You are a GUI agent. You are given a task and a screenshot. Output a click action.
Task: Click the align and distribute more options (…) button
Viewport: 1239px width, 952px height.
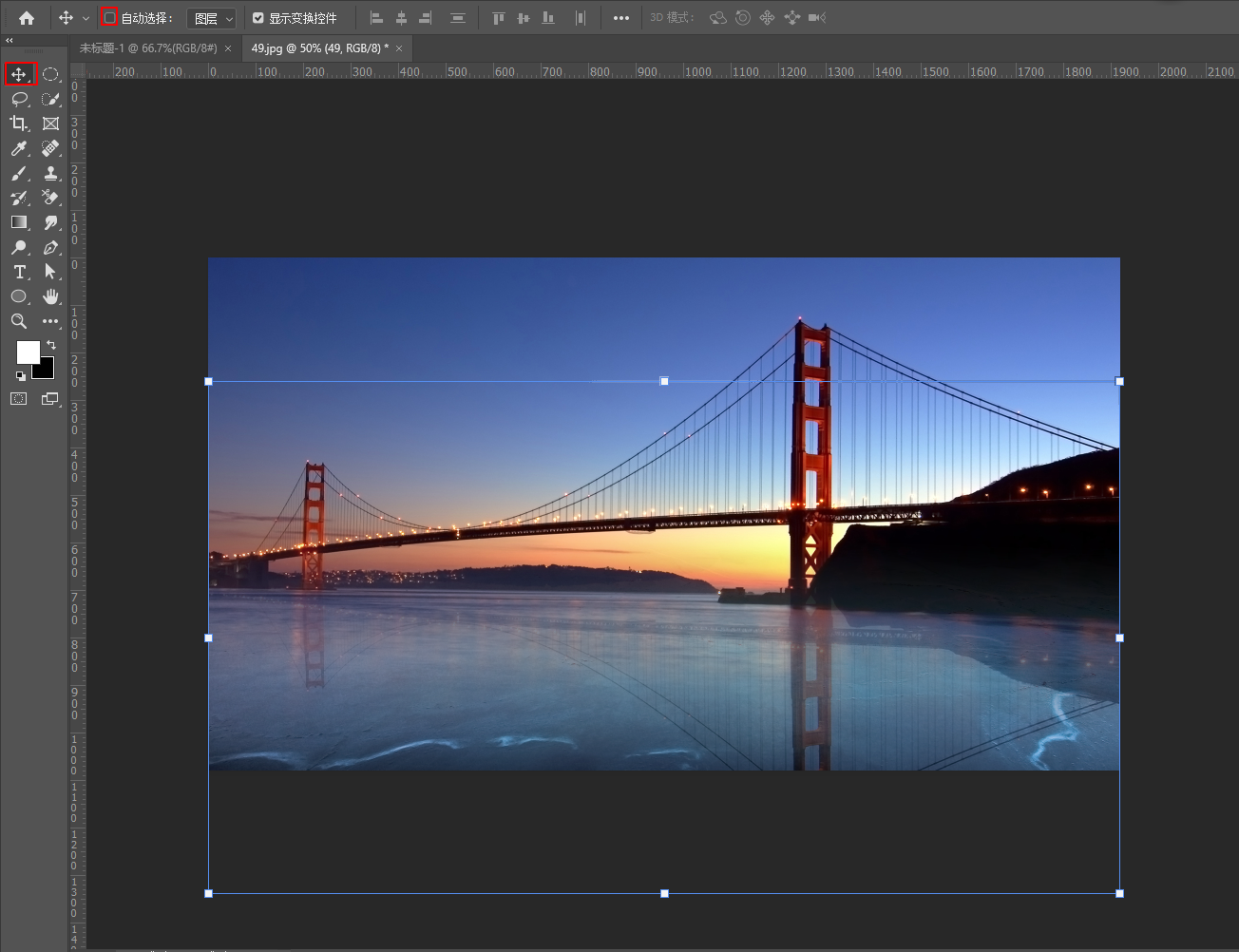[x=621, y=18]
